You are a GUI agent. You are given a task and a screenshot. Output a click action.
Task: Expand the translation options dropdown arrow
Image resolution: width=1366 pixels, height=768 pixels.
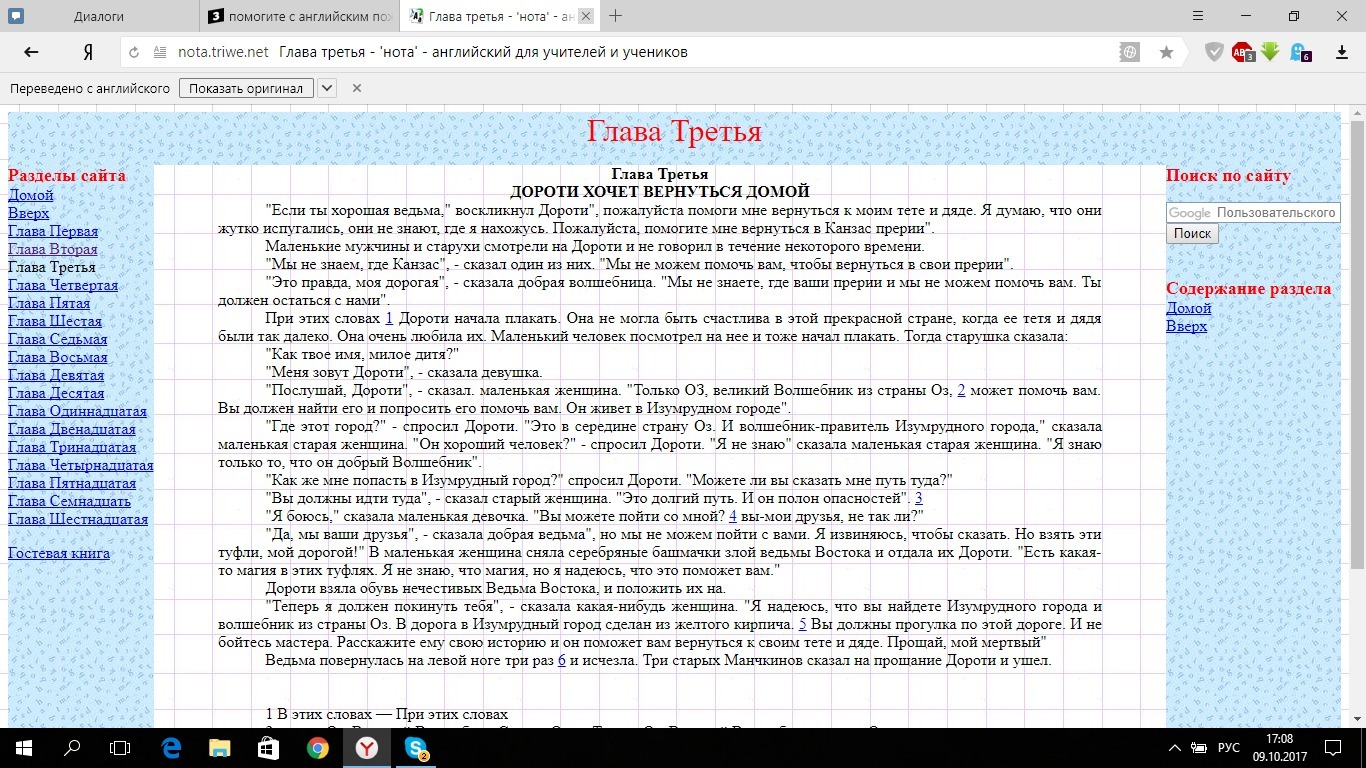(x=326, y=88)
